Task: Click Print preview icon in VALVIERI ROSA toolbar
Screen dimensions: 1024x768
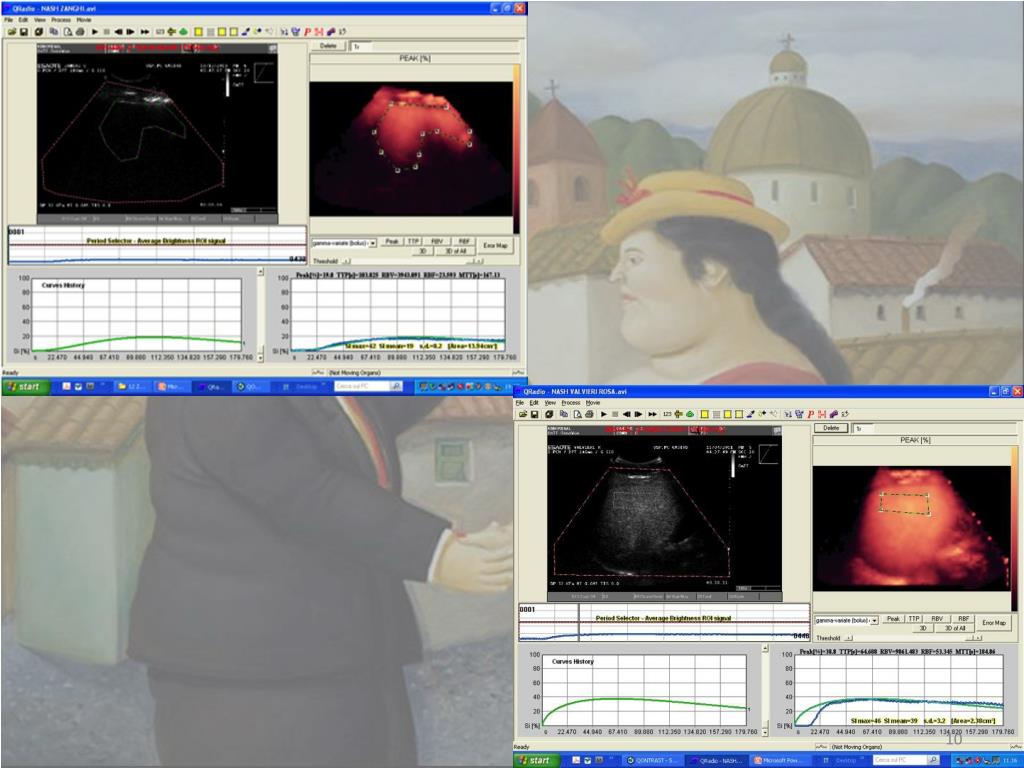Action: (577, 414)
